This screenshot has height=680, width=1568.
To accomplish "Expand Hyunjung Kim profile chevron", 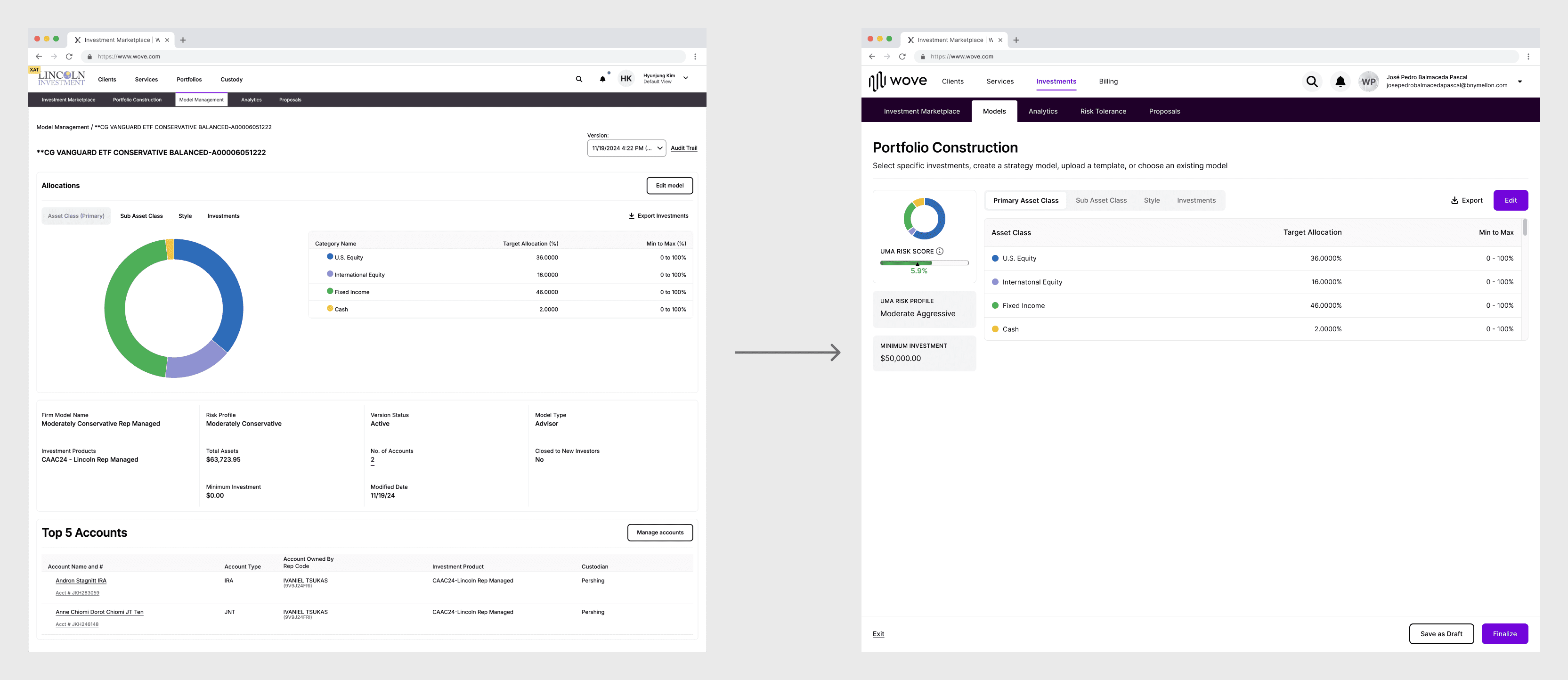I will click(685, 79).
